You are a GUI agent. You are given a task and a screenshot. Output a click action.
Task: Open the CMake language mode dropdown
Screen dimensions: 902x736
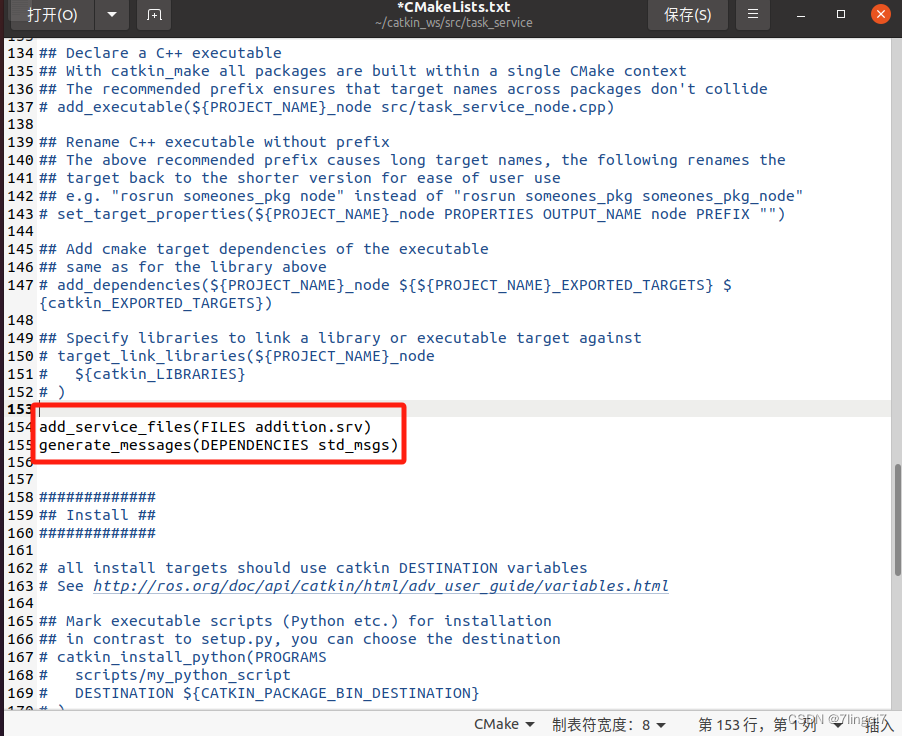coord(503,723)
